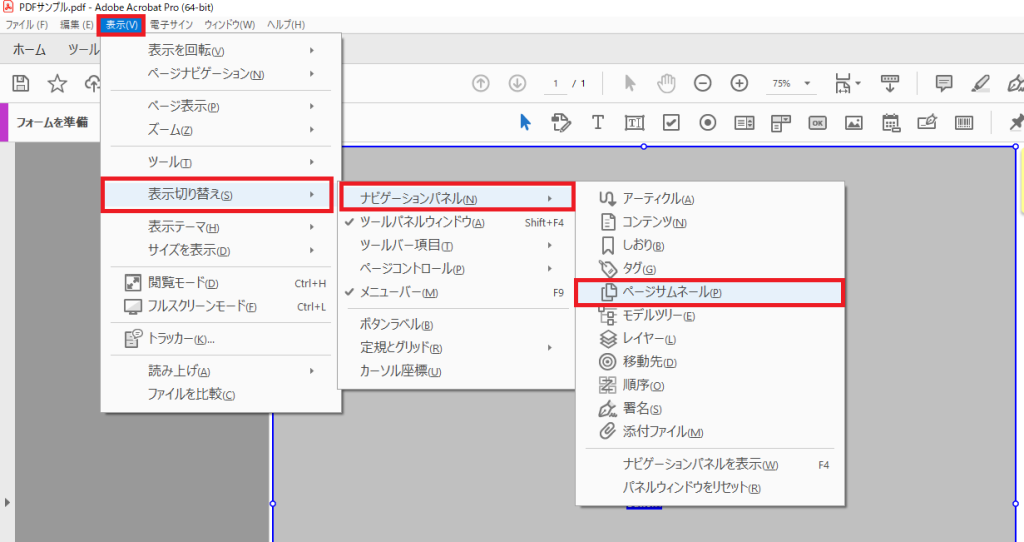Choose パネルウィンドウをリセット option
This screenshot has height=542, width=1024.
pyautogui.click(x=709, y=488)
